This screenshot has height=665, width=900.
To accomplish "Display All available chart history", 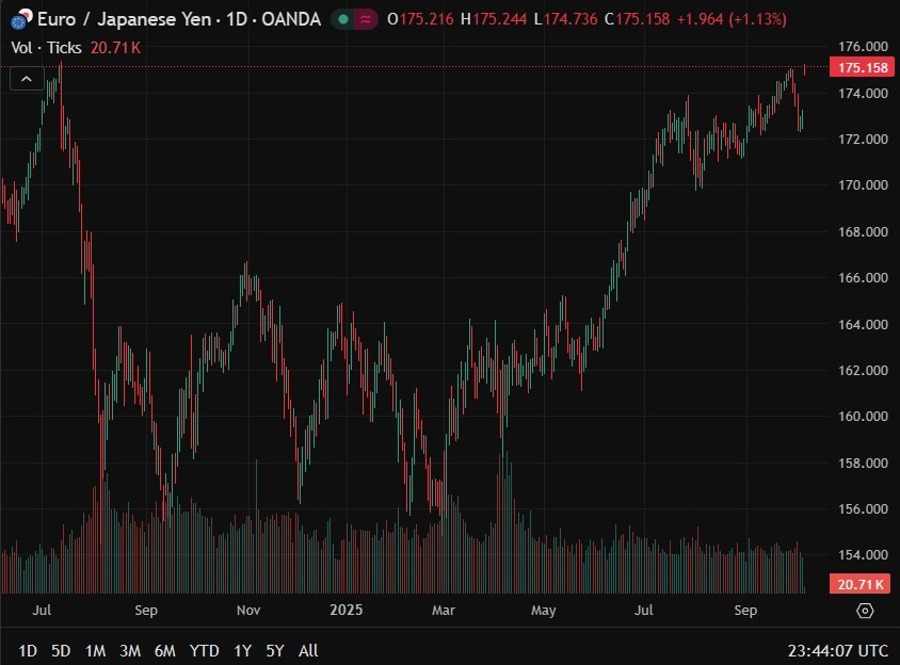I will [x=308, y=651].
